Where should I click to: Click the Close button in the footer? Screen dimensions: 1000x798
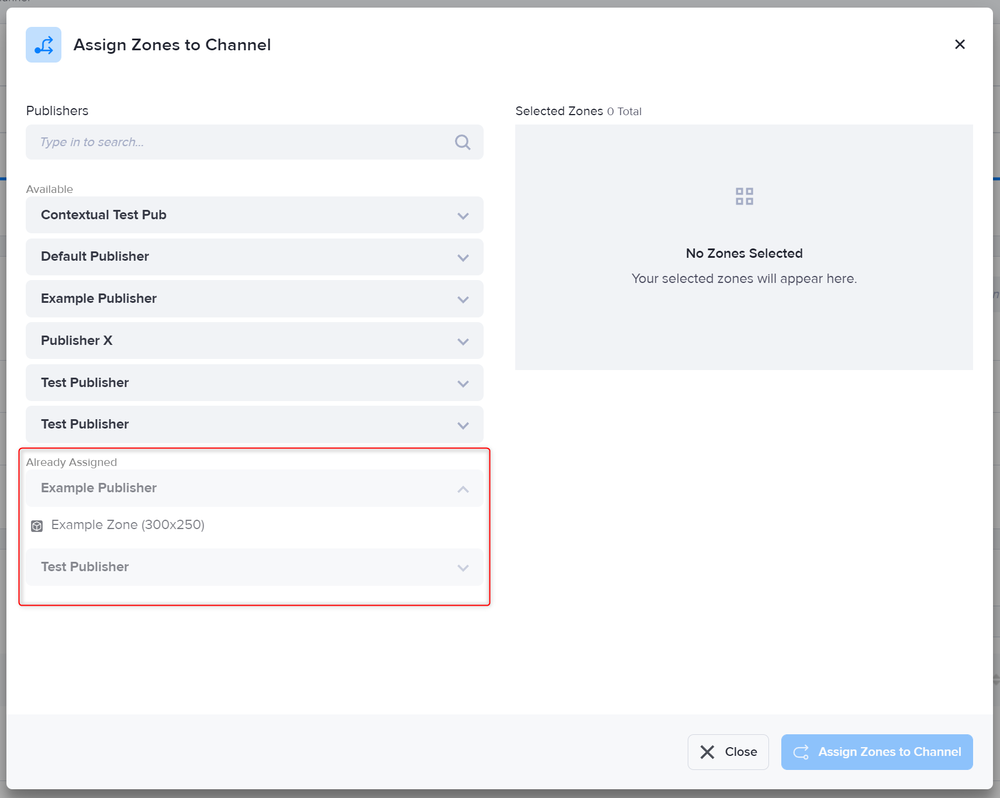pyautogui.click(x=728, y=752)
